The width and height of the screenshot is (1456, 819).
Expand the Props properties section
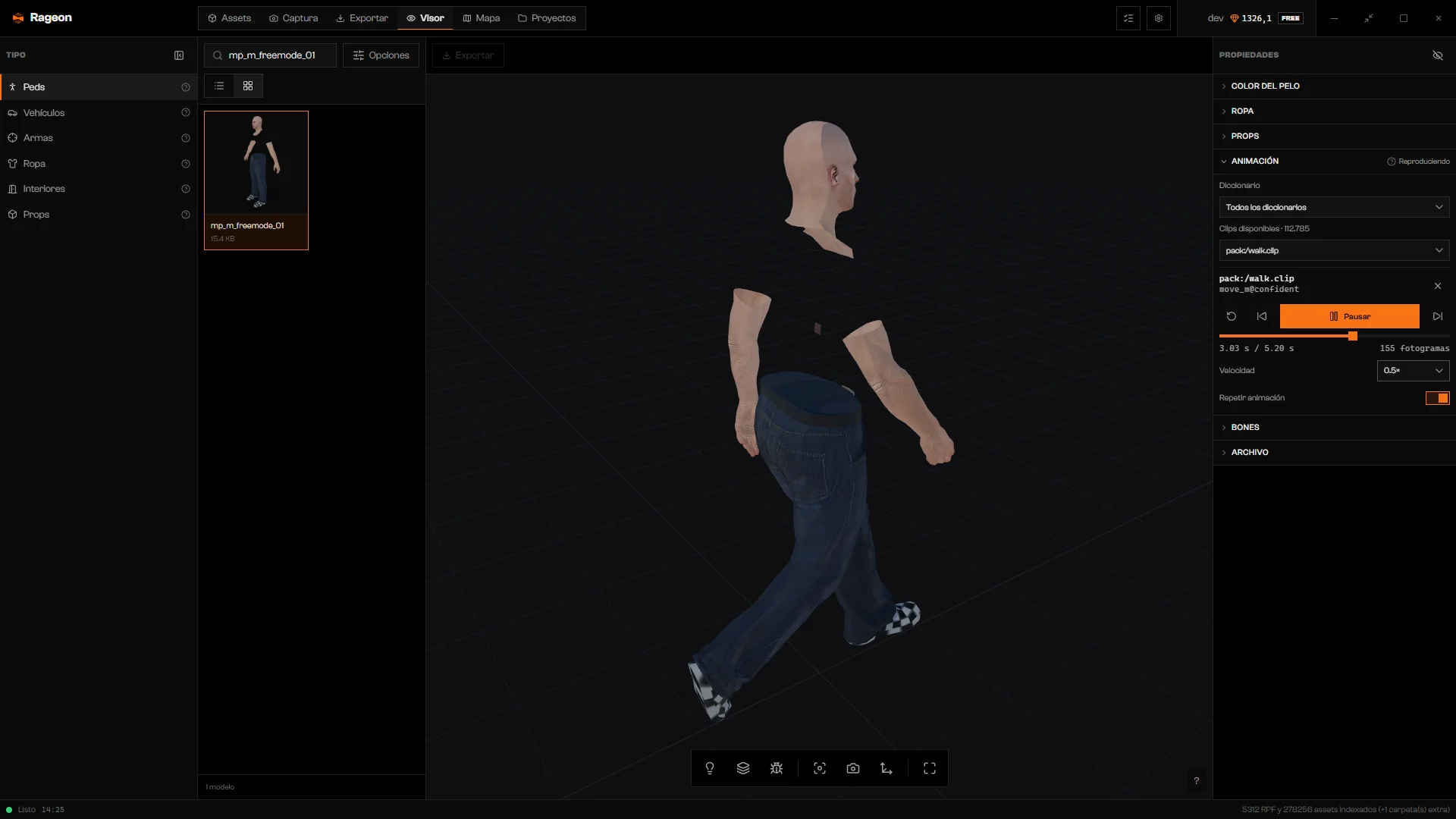coord(1334,136)
